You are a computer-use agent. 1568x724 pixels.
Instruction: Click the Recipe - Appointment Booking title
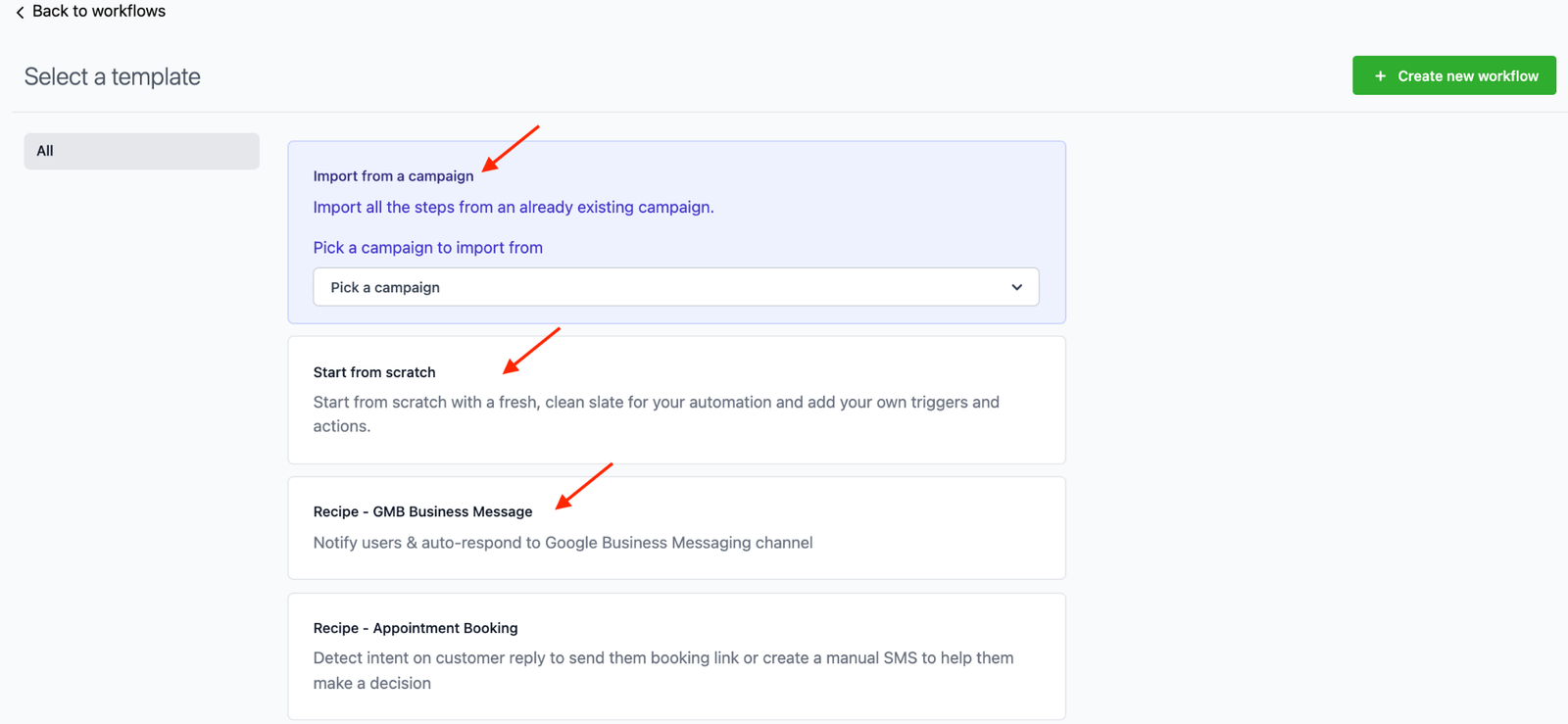415,628
